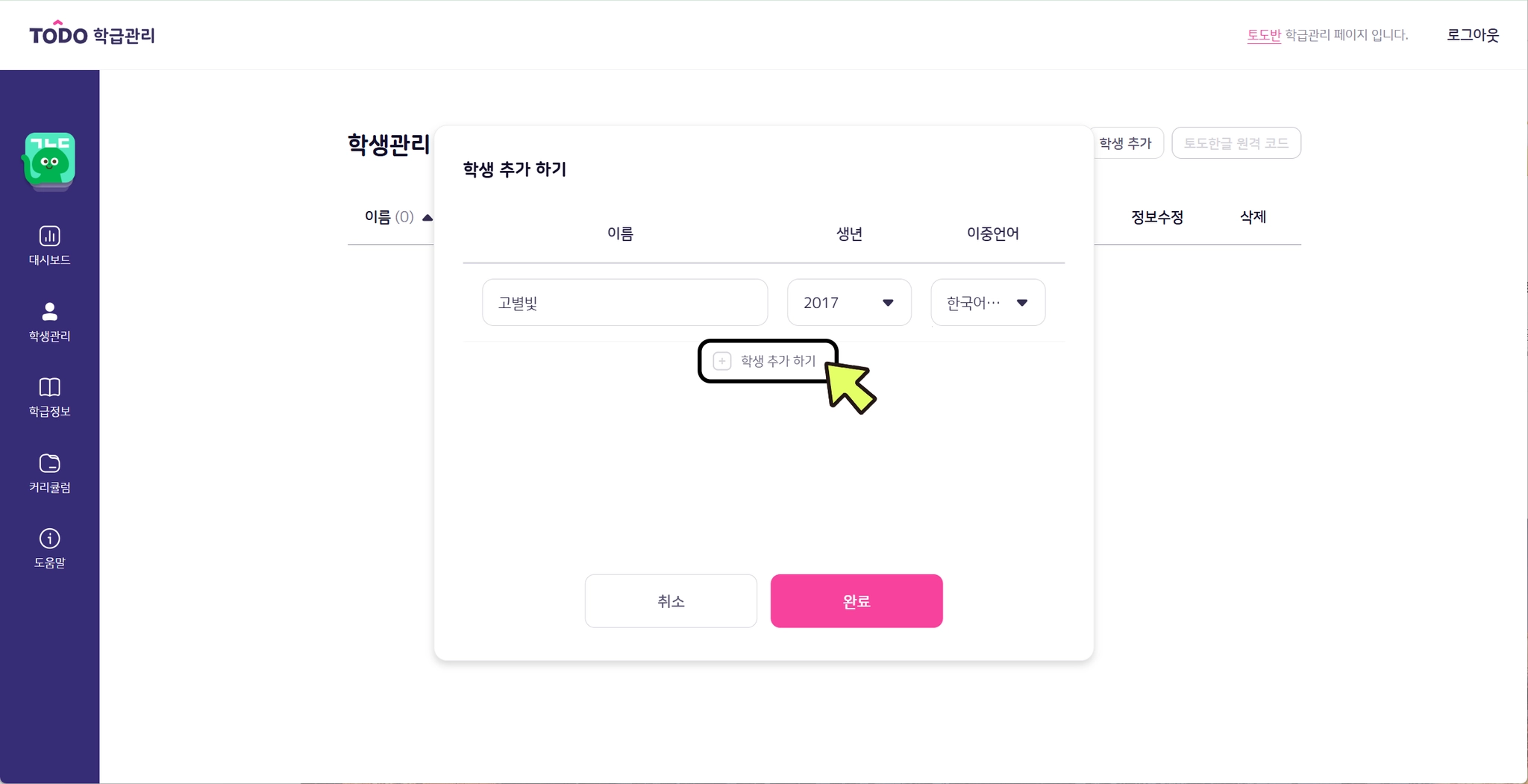
Task: Open the 대시보드 dashboard icon in sidebar
Action: tap(49, 236)
